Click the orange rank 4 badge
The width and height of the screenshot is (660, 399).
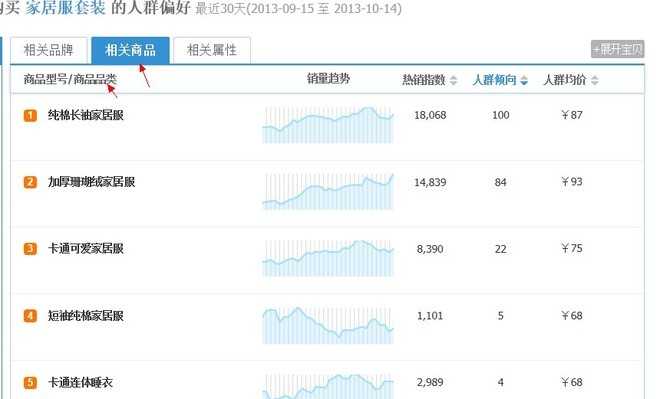click(x=30, y=316)
